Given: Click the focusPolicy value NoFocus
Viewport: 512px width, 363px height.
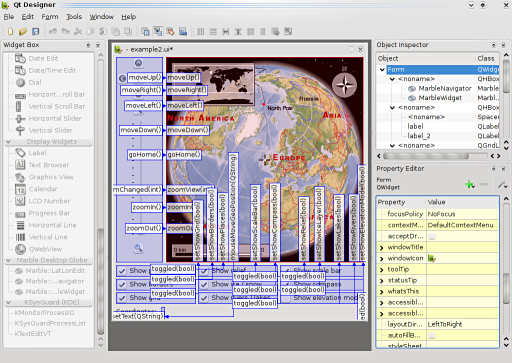Looking at the screenshot, I should [441, 214].
